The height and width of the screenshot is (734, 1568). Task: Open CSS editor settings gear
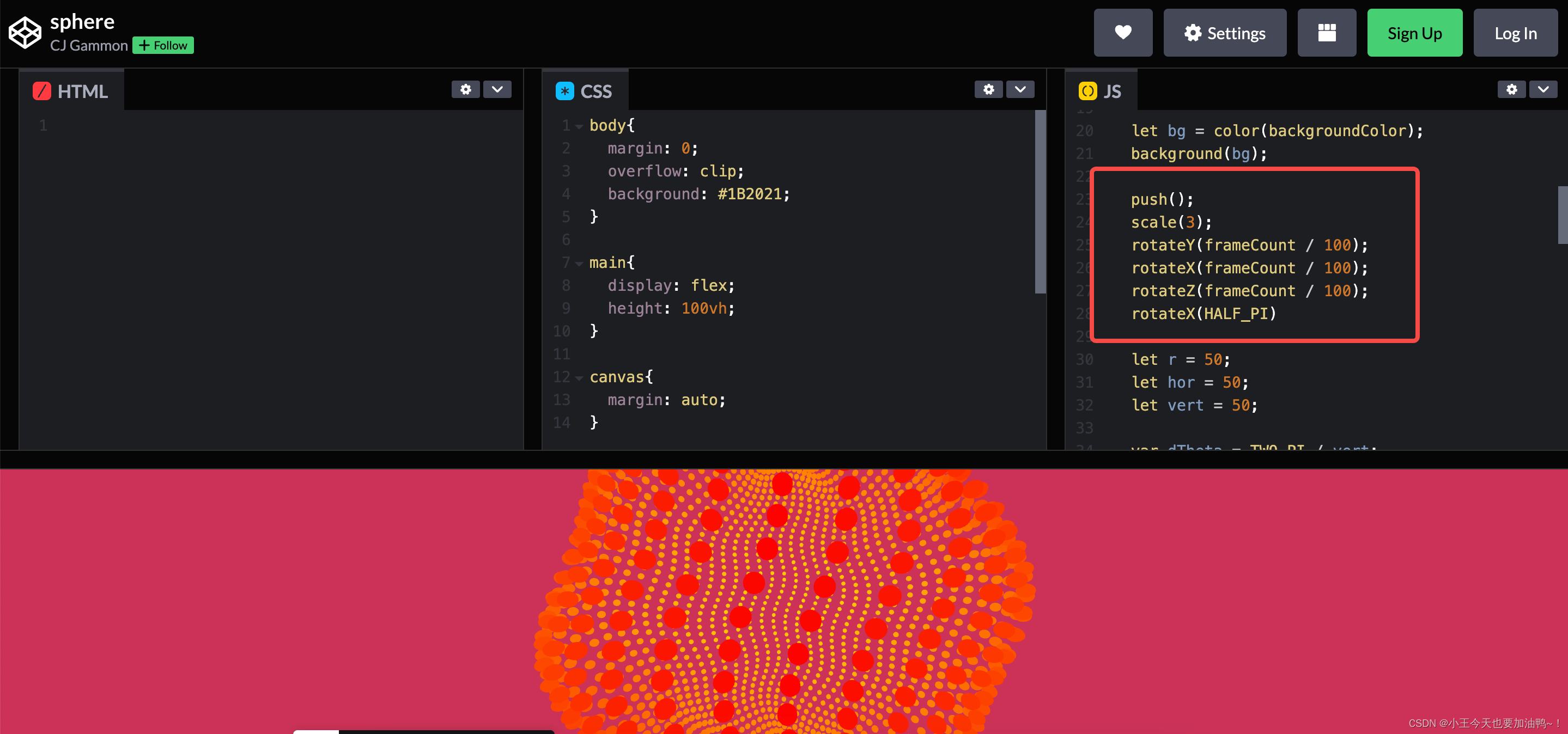tap(988, 89)
